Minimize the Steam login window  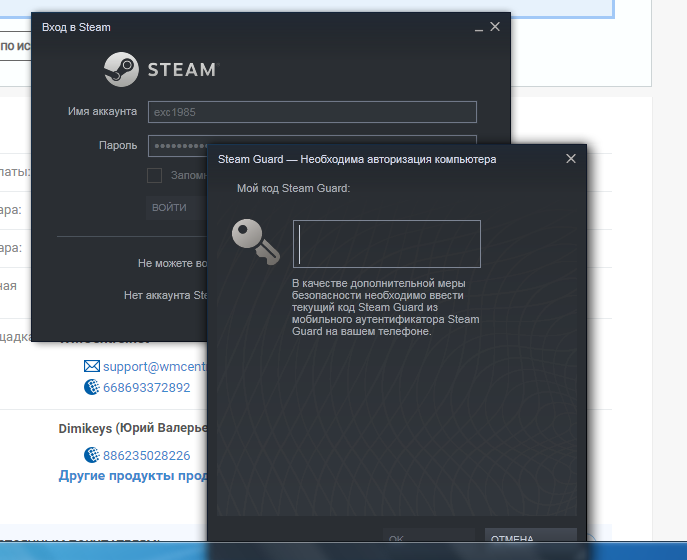[478, 28]
